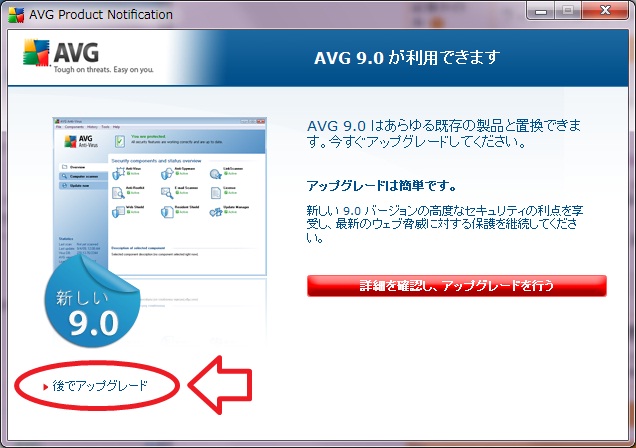The height and width of the screenshot is (448, 636).
Task: Choose the 後でアップグレード link
Action: (100, 386)
